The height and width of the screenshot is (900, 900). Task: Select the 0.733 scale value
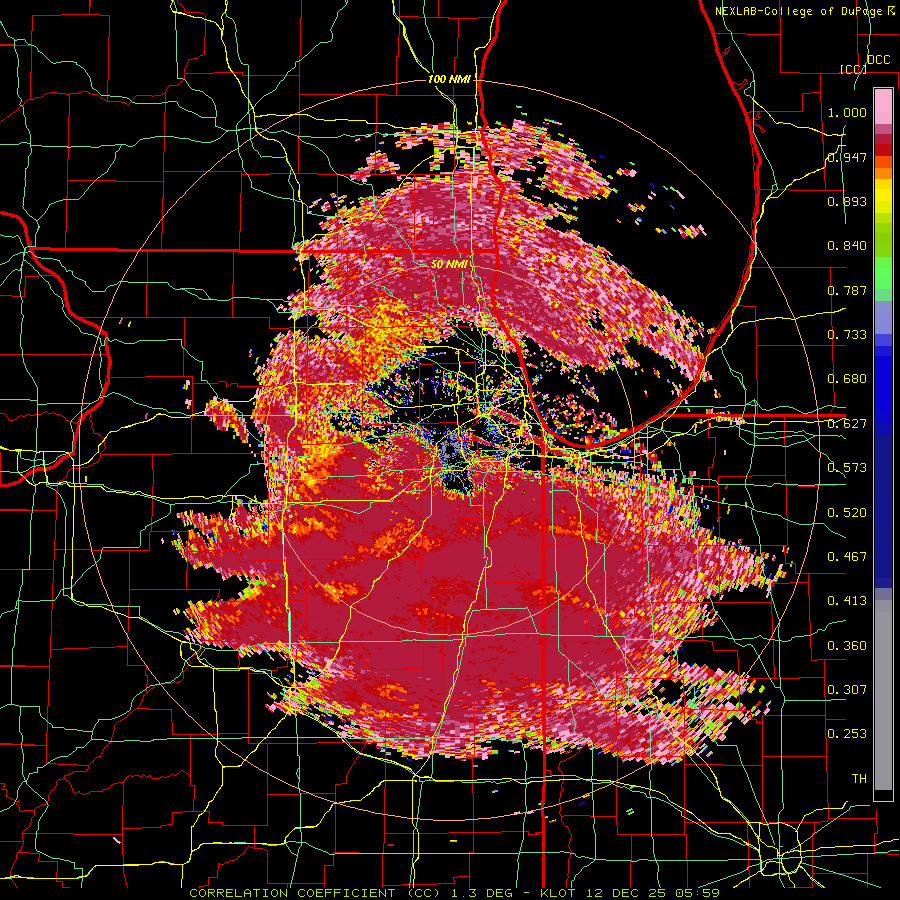(x=847, y=335)
